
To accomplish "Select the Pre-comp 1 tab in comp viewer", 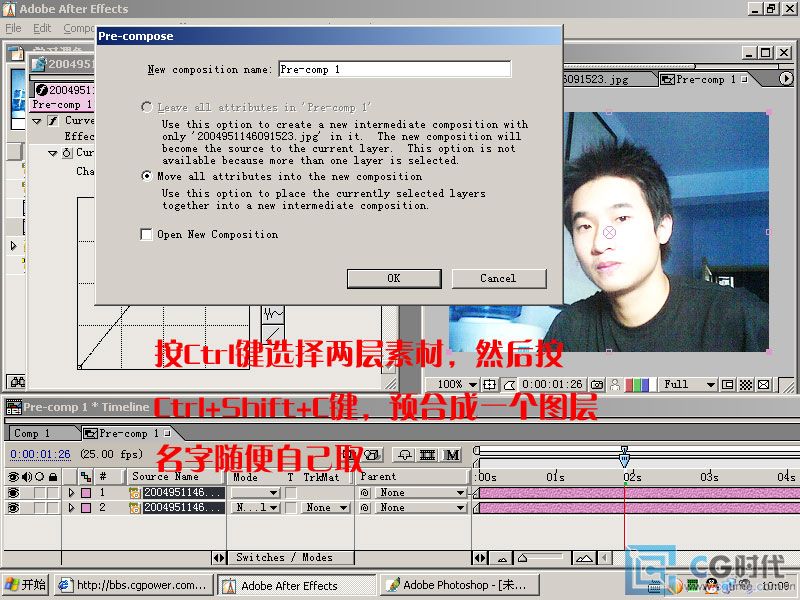I will click(x=706, y=79).
